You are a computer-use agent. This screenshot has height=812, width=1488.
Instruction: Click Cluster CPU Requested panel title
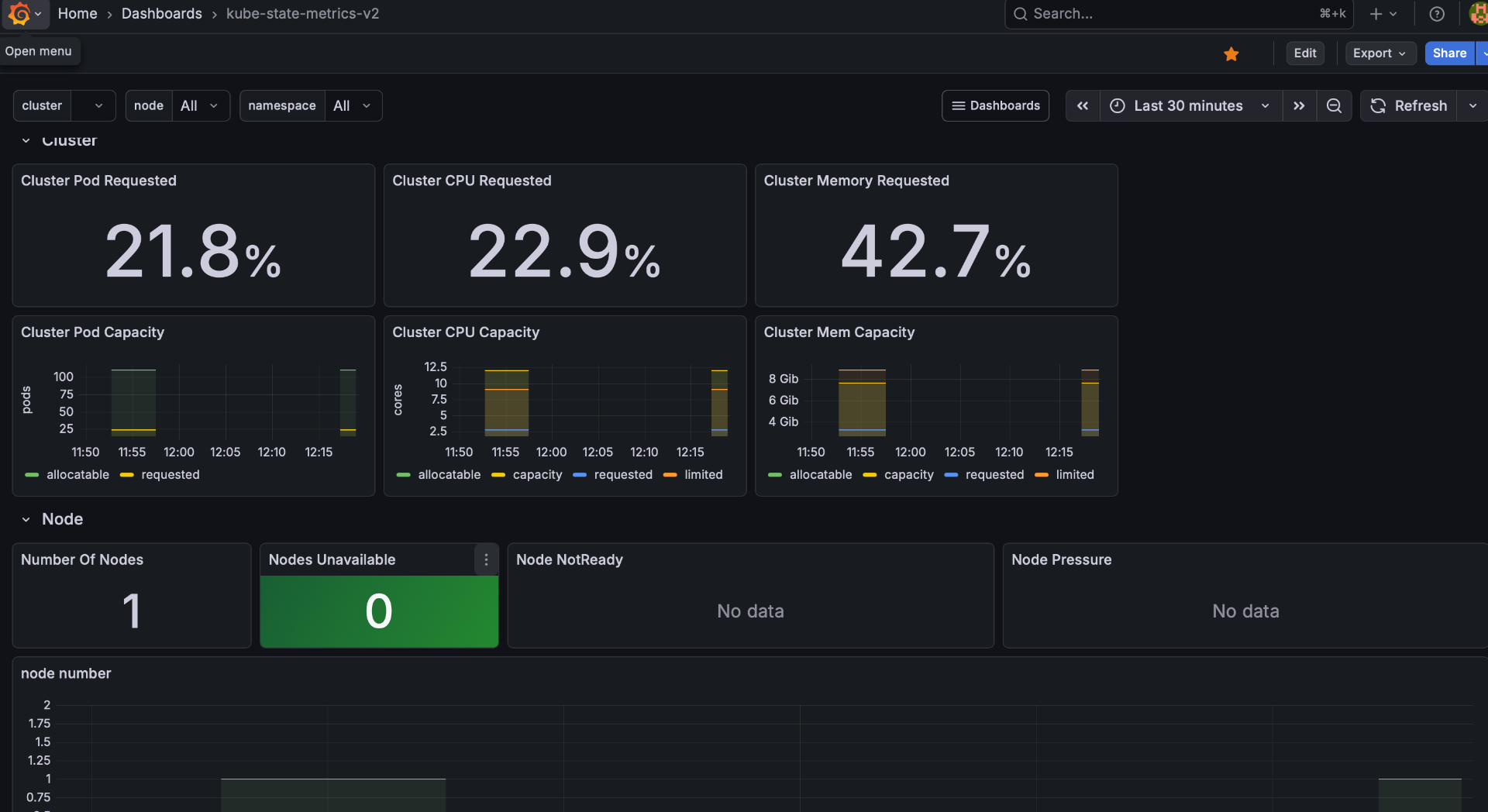[x=472, y=181]
